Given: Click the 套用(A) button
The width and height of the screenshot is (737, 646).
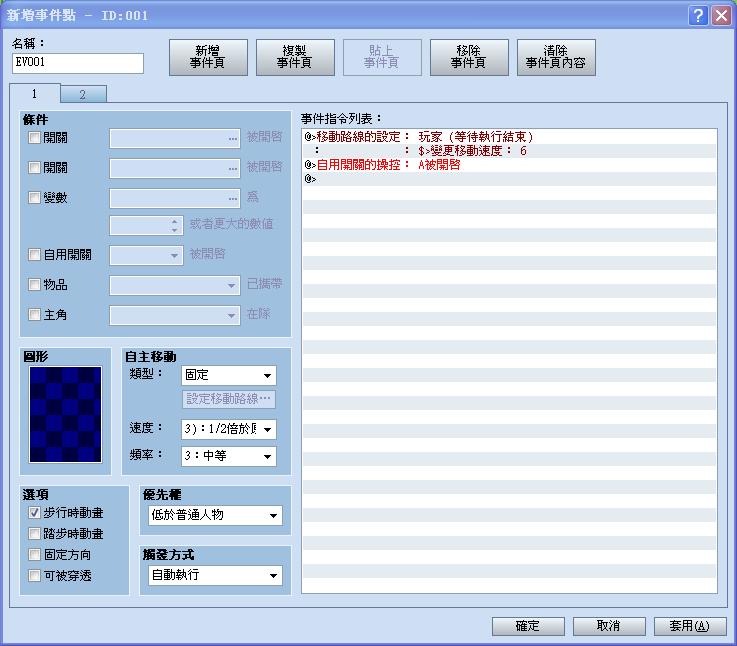Looking at the screenshot, I should click(x=690, y=626).
